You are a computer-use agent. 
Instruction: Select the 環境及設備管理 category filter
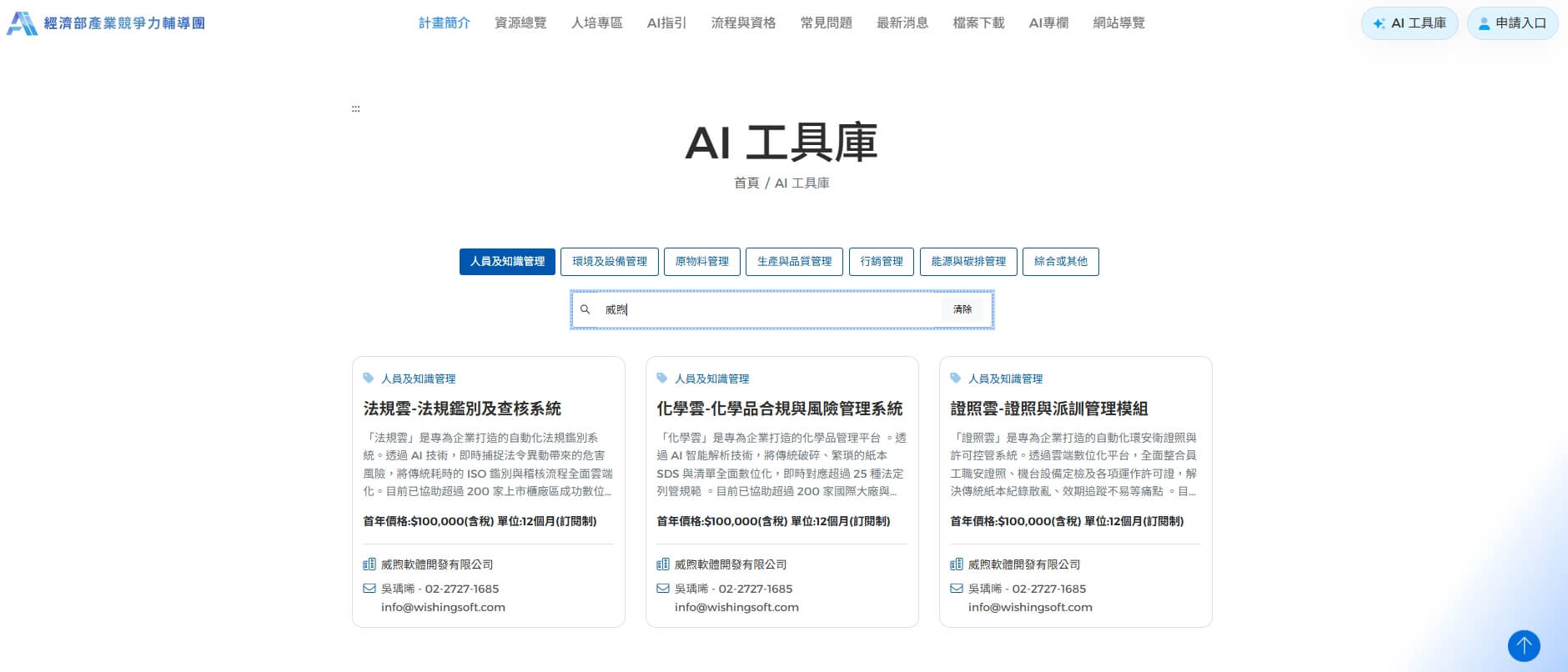point(610,262)
